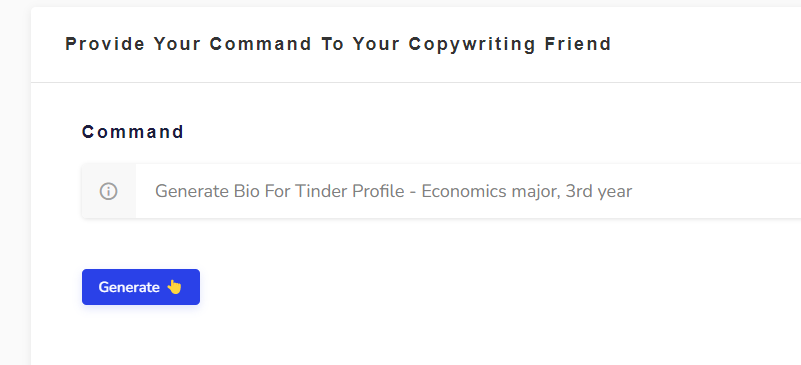Click the divider line under the card heading

(x=416, y=82)
